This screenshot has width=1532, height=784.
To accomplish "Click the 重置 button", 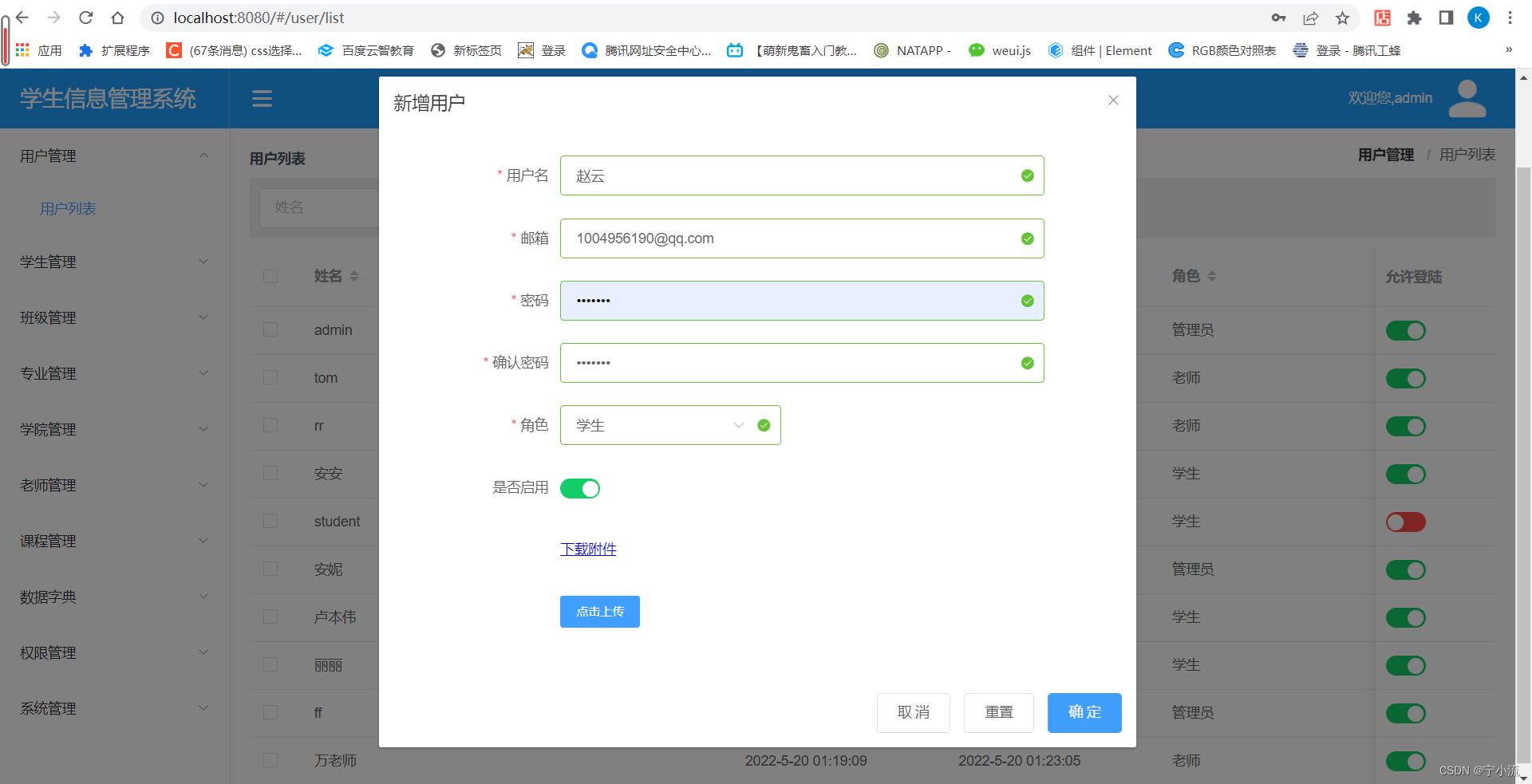I will 999,712.
